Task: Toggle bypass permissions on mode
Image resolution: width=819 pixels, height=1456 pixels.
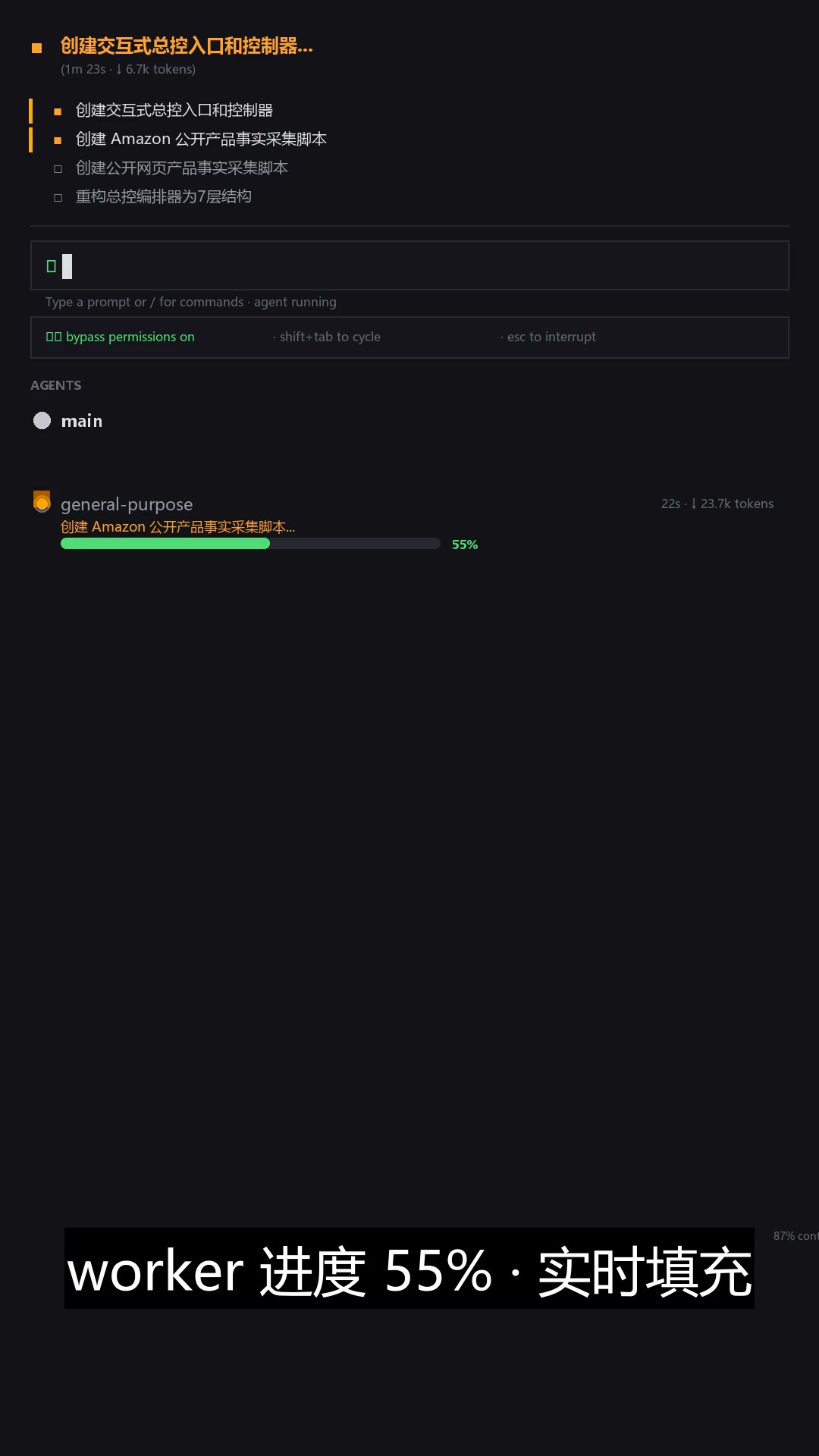Action: coord(121,337)
